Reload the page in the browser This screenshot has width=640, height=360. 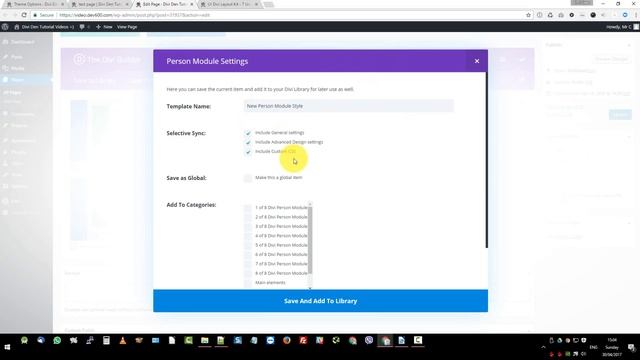coord(24,15)
